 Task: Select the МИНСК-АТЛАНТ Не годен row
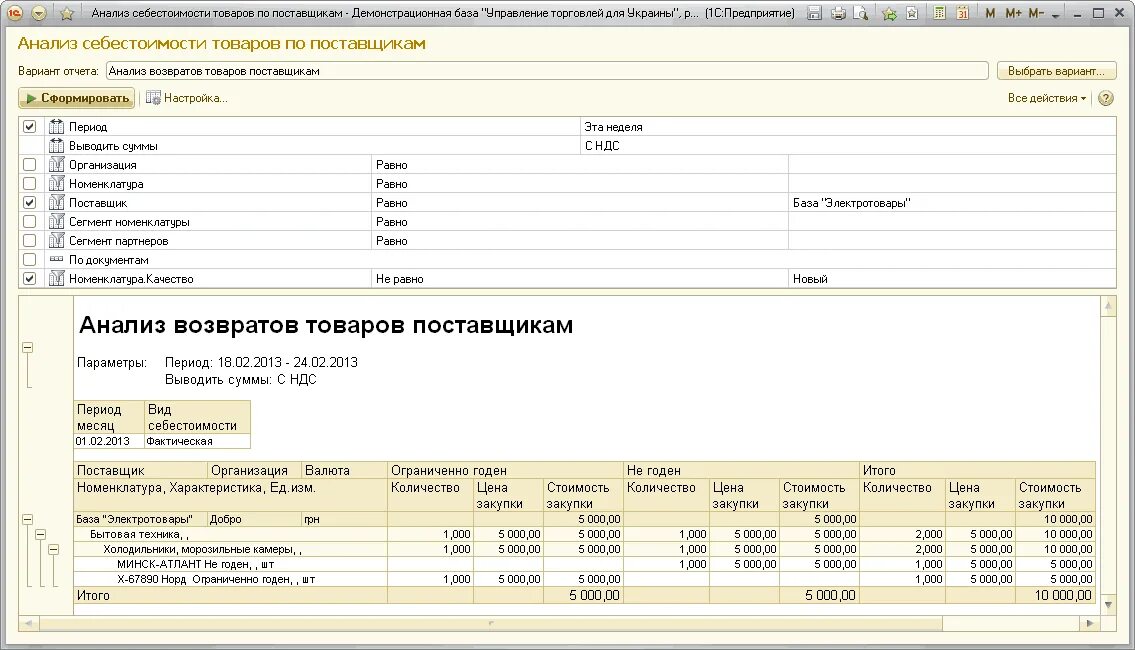[x=584, y=564]
